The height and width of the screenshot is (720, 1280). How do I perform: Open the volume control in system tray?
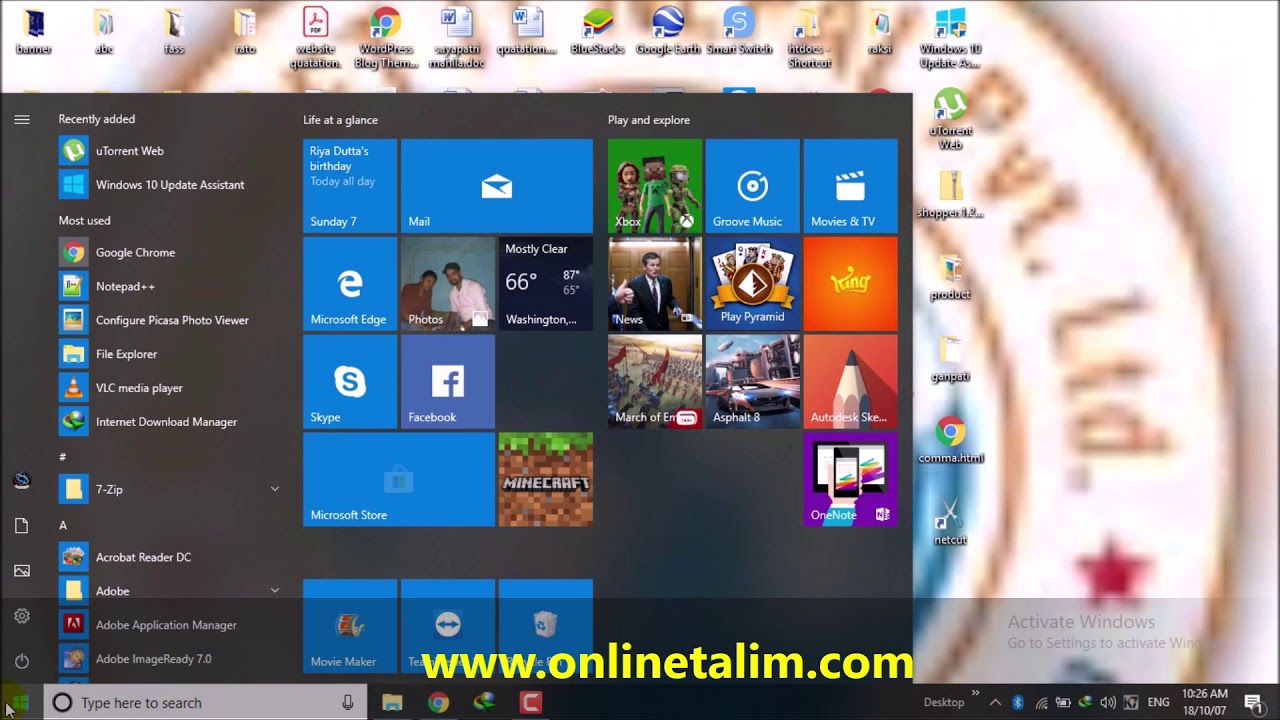tap(1108, 703)
